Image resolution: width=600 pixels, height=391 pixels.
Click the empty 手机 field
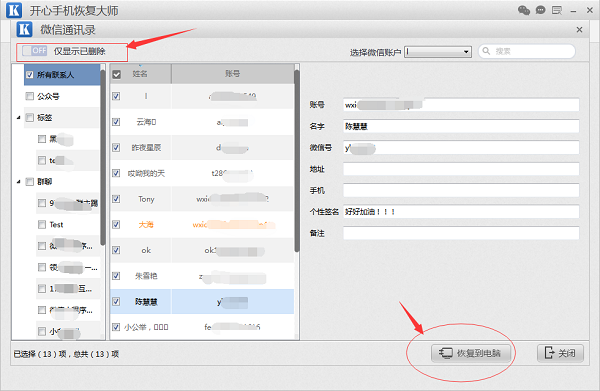pyautogui.click(x=461, y=191)
